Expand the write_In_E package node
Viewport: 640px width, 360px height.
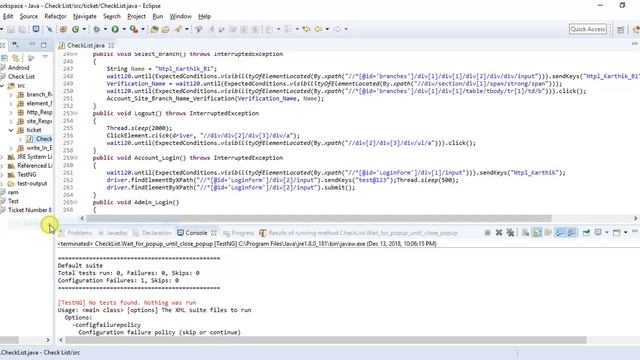click(11, 148)
